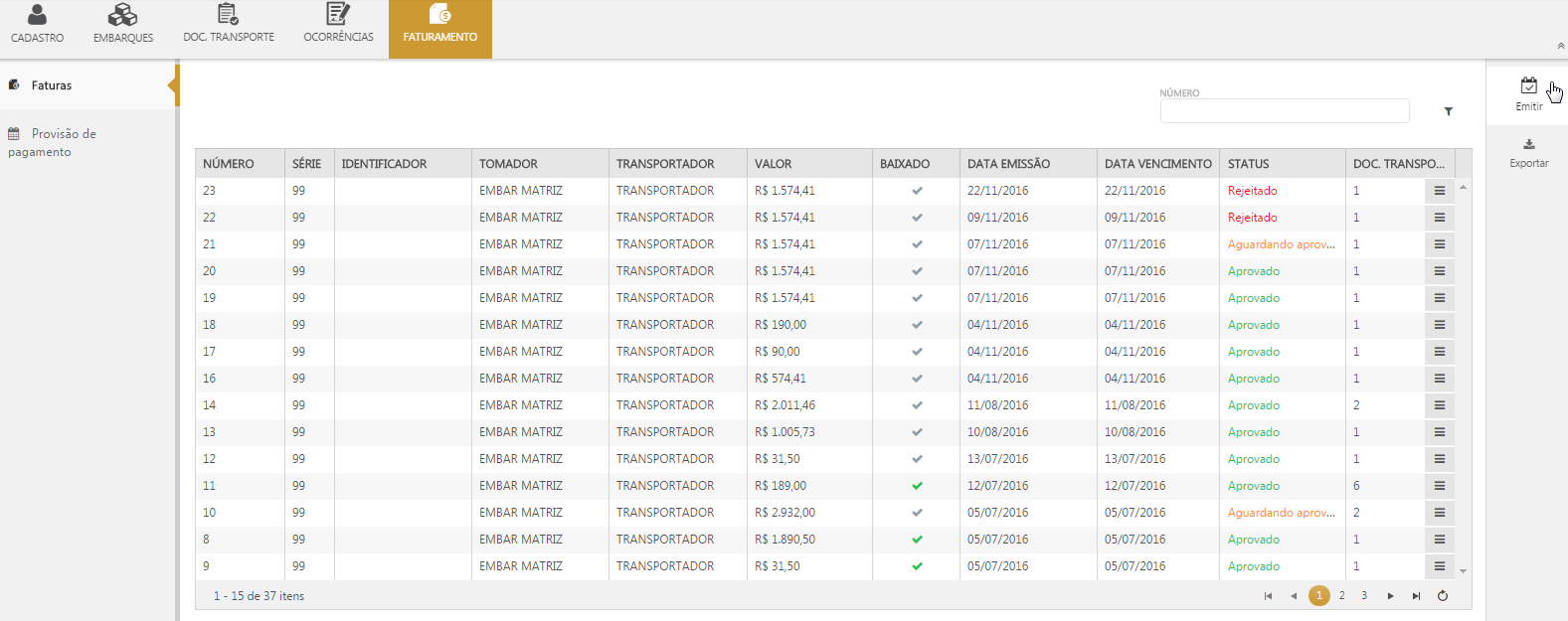Click the grid scrollbar down arrow

coord(1463,571)
